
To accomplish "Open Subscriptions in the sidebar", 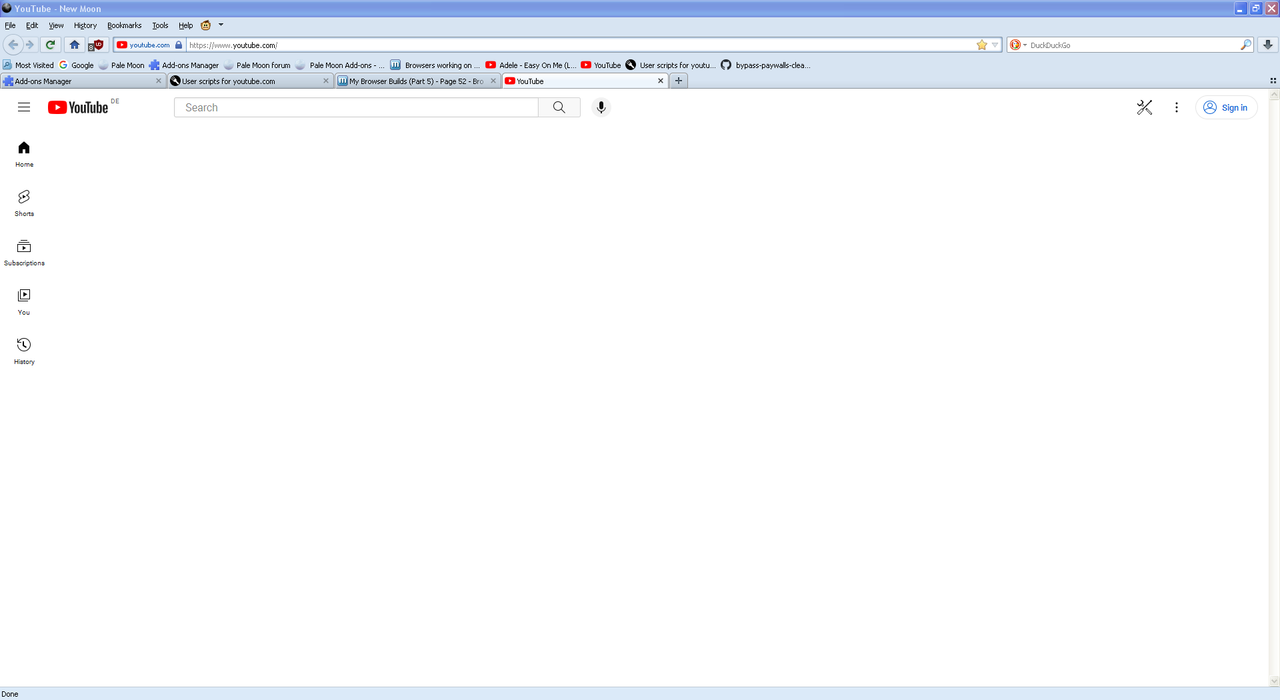I will (x=24, y=252).
